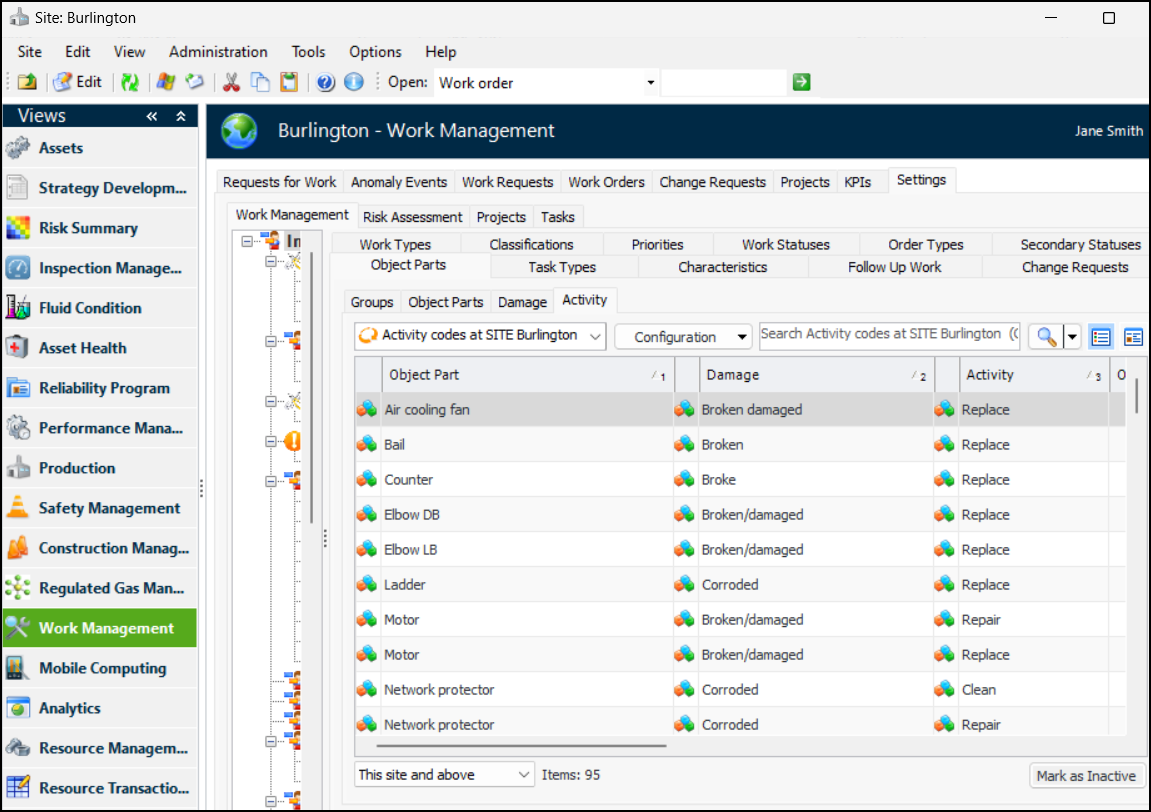Open the Administration menu
Screen dimensions: 1151x812
[x=218, y=52]
